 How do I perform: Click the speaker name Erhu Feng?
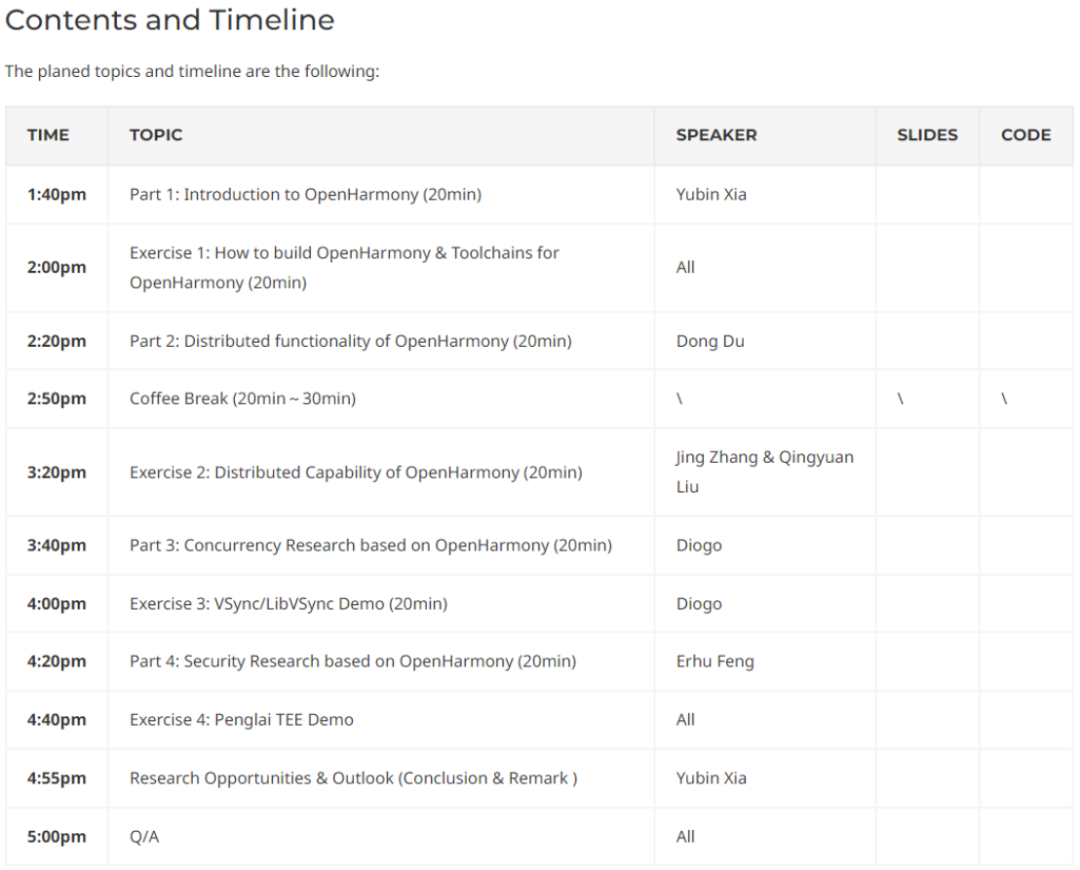pyautogui.click(x=715, y=661)
